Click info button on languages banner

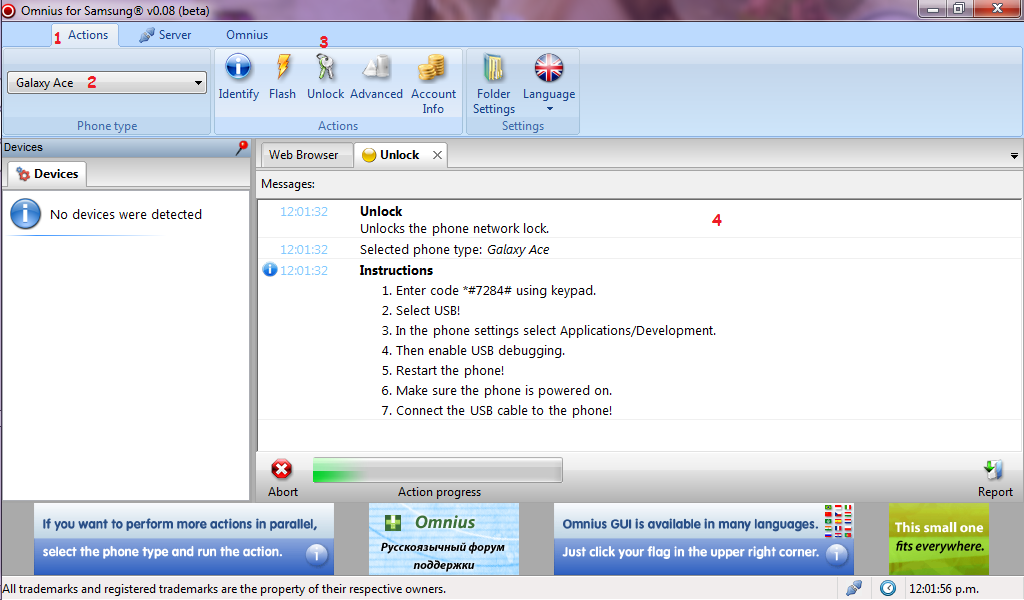[837, 554]
